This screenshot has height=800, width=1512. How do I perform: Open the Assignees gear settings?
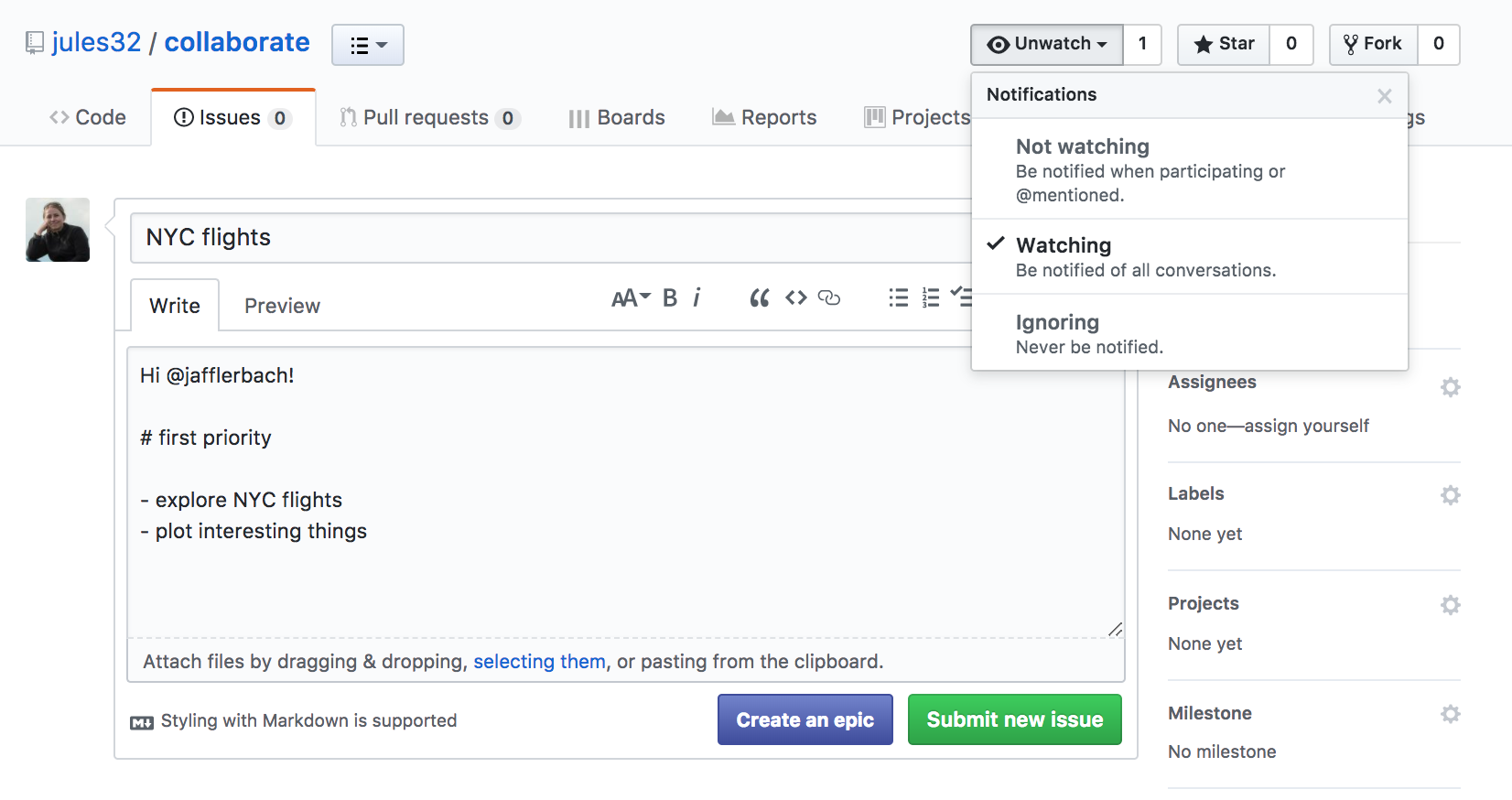coord(1450,387)
